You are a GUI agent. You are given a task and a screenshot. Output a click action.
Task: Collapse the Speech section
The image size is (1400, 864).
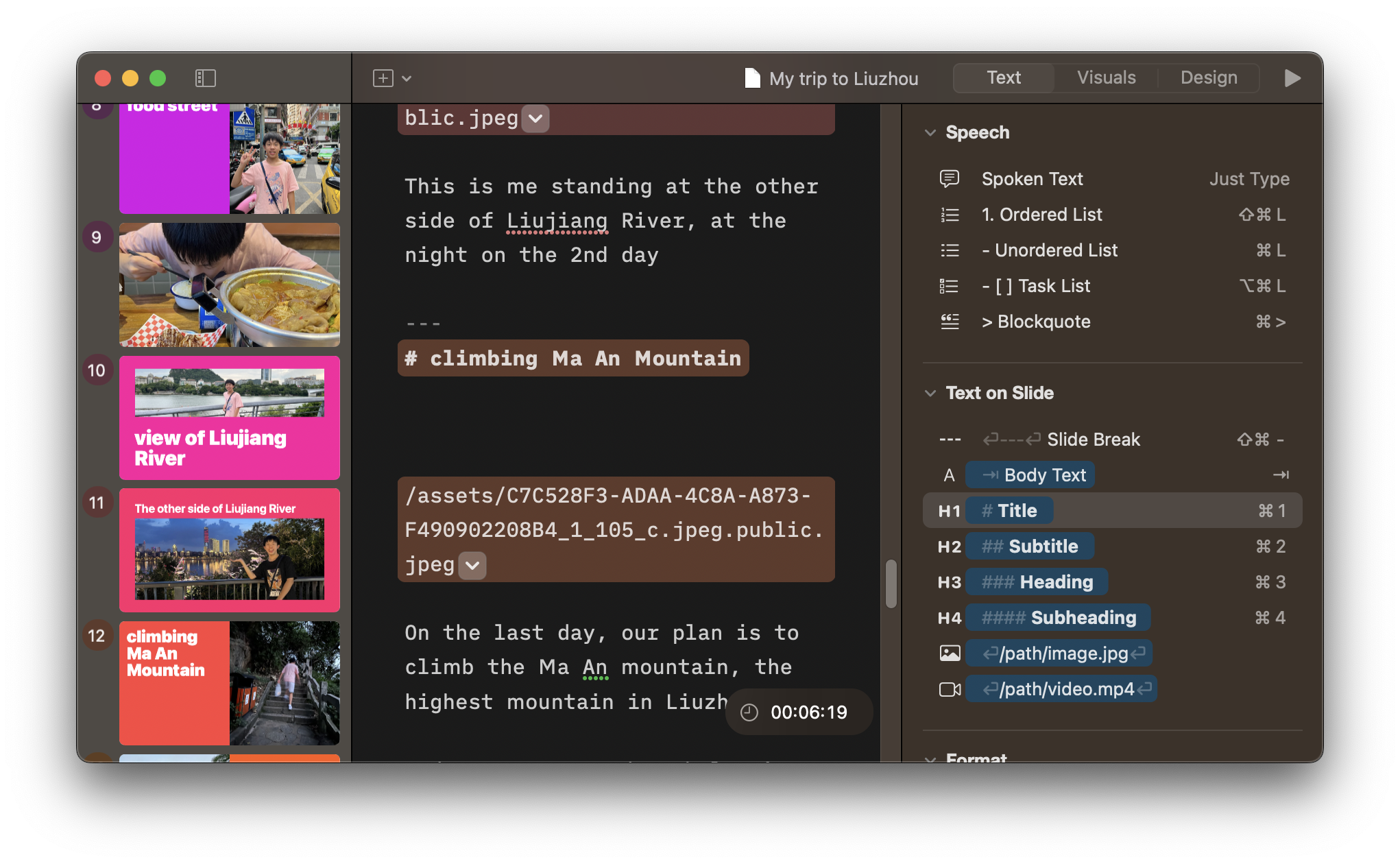(930, 132)
